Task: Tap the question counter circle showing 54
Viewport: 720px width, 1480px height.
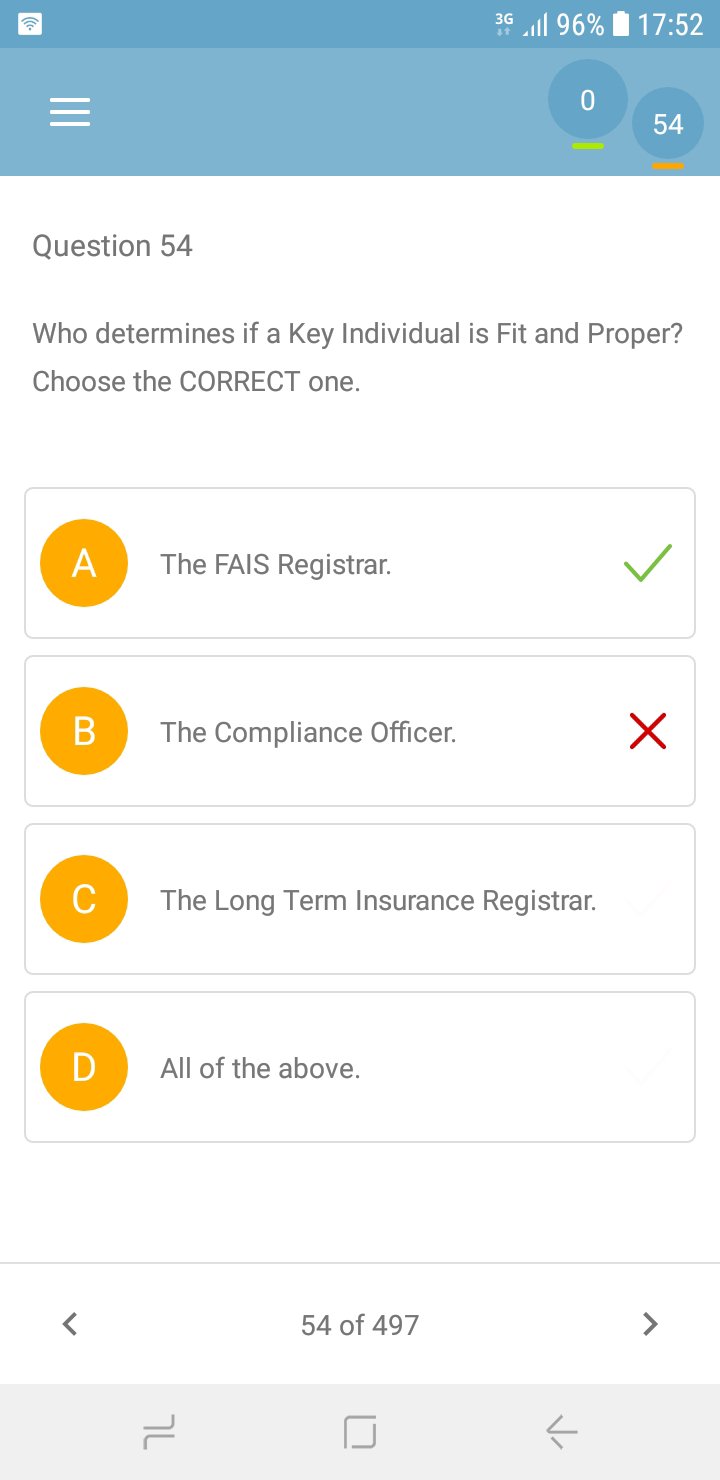Action: pos(667,124)
